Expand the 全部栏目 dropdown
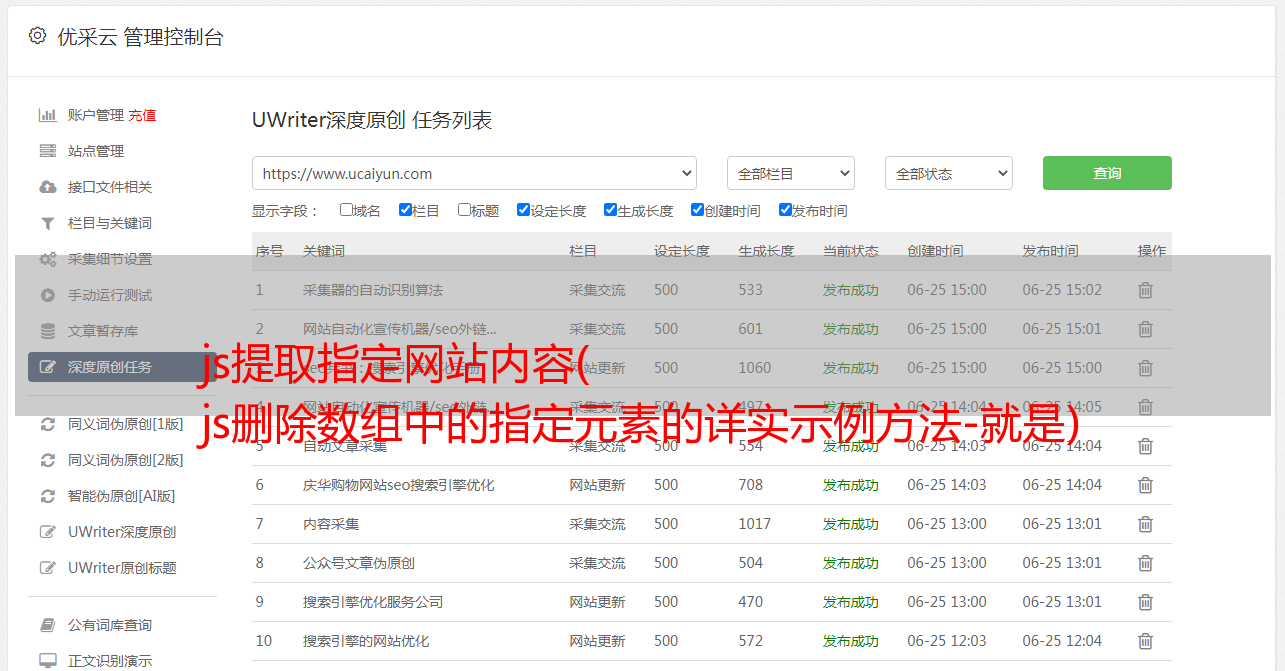The height and width of the screenshot is (671, 1285). 790,173
